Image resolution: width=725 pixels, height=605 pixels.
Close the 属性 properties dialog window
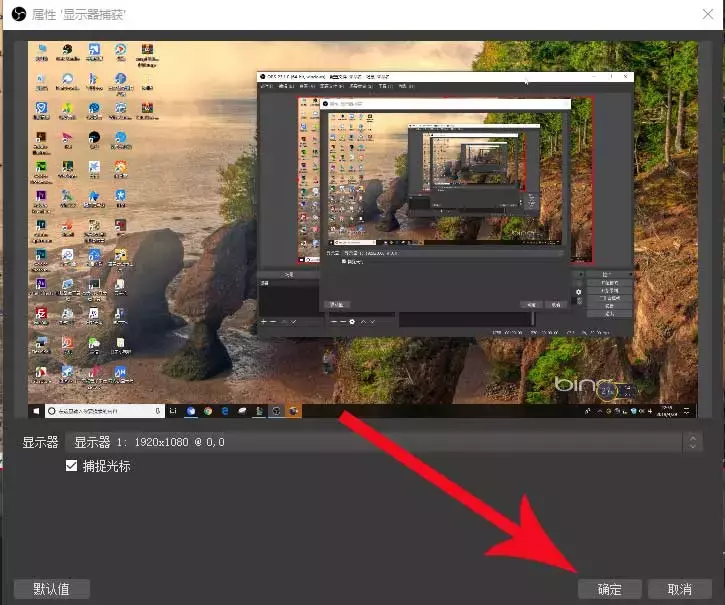[x=708, y=15]
